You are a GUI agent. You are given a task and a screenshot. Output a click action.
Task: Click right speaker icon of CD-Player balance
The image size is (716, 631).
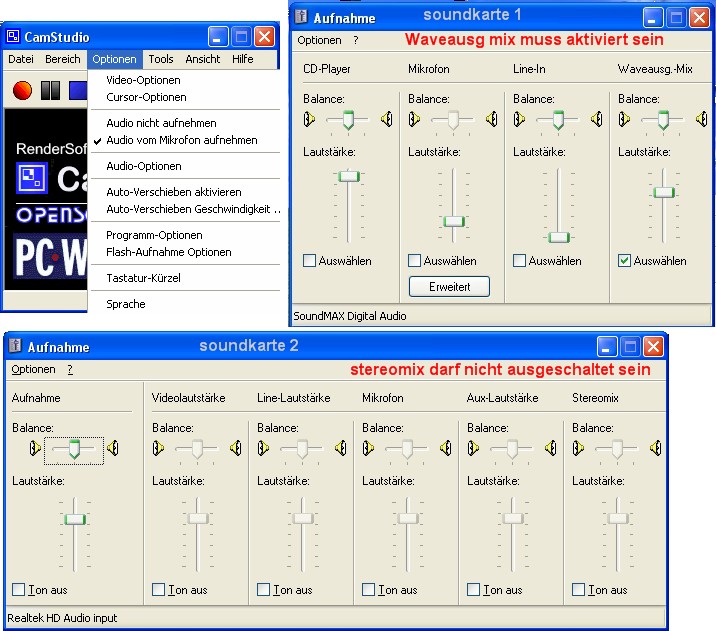386,119
